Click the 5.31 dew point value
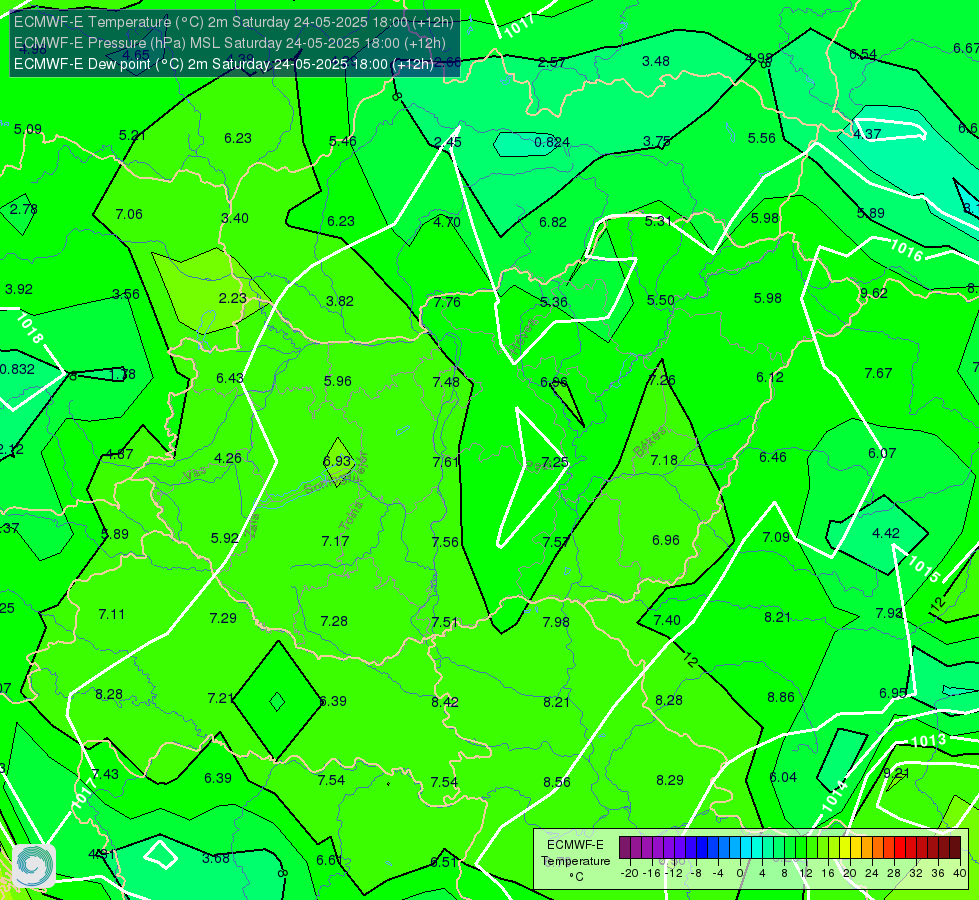This screenshot has height=900, width=979. (658, 221)
